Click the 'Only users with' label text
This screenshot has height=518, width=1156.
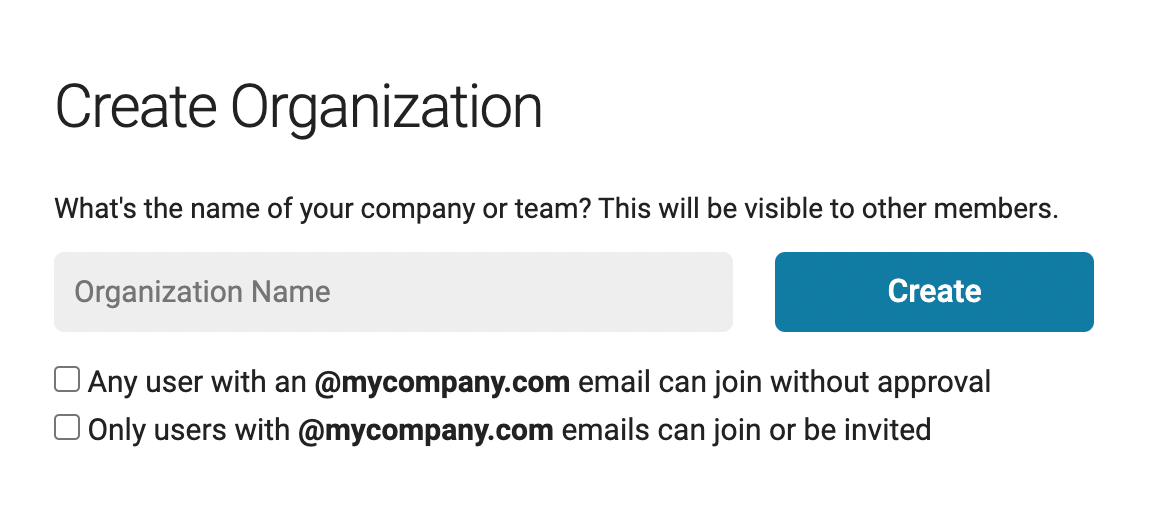coord(189,430)
